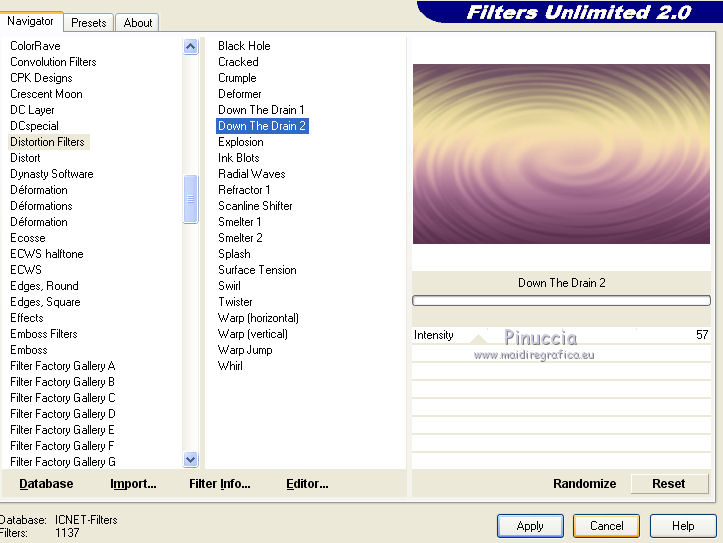The width and height of the screenshot is (723, 543).
Task: Click the scroll down arrow of category list
Action: click(x=190, y=459)
